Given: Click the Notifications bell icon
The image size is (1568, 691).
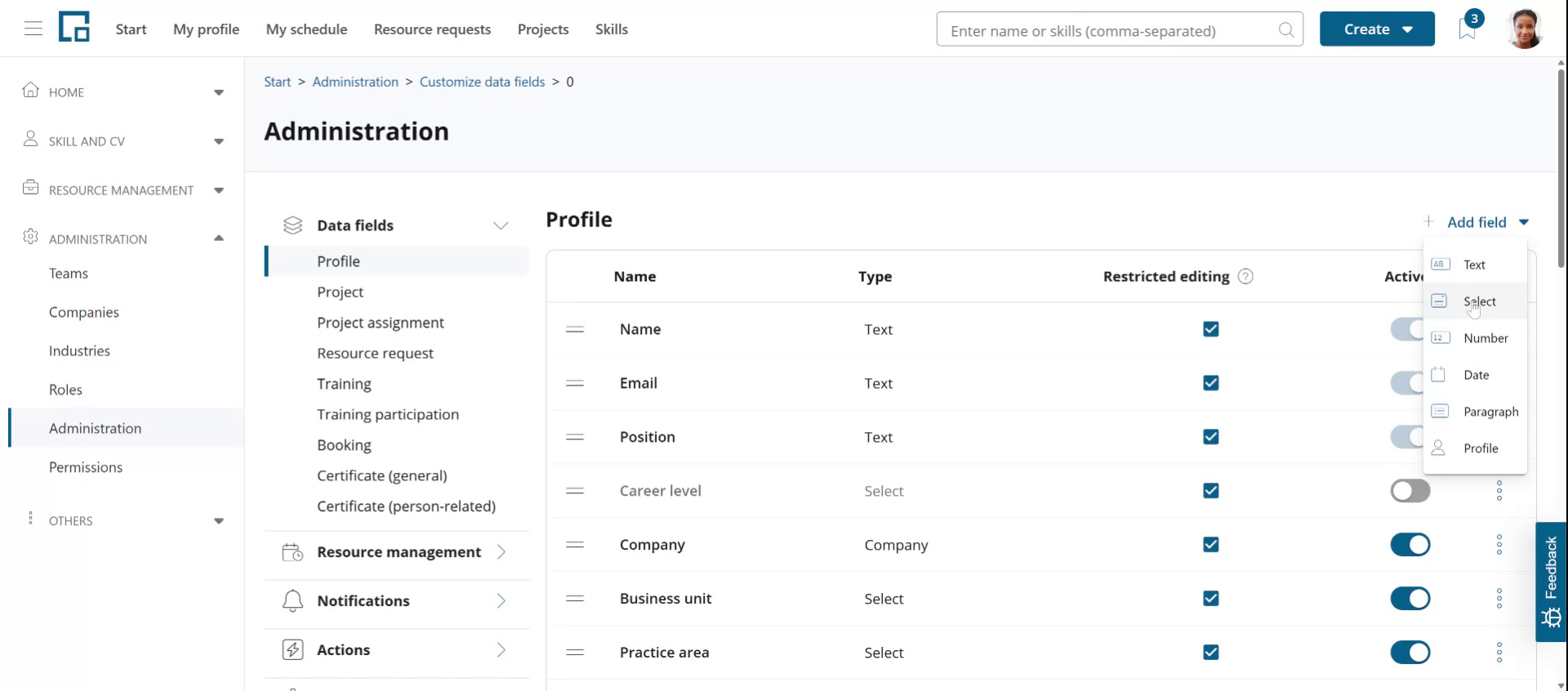Looking at the screenshot, I should 292,601.
